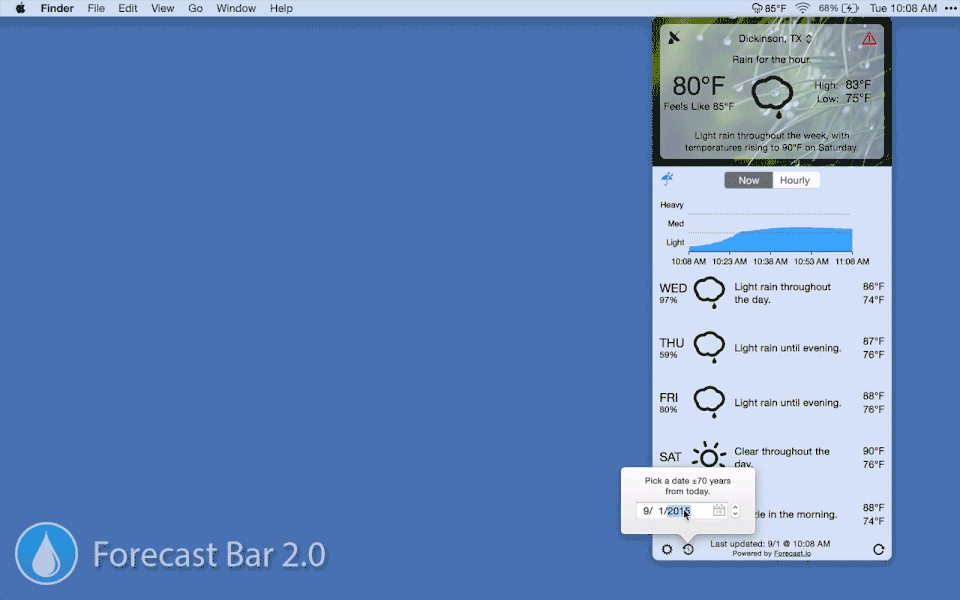The image size is (960, 600).
Task: Open the Go menu
Action: click(195, 8)
